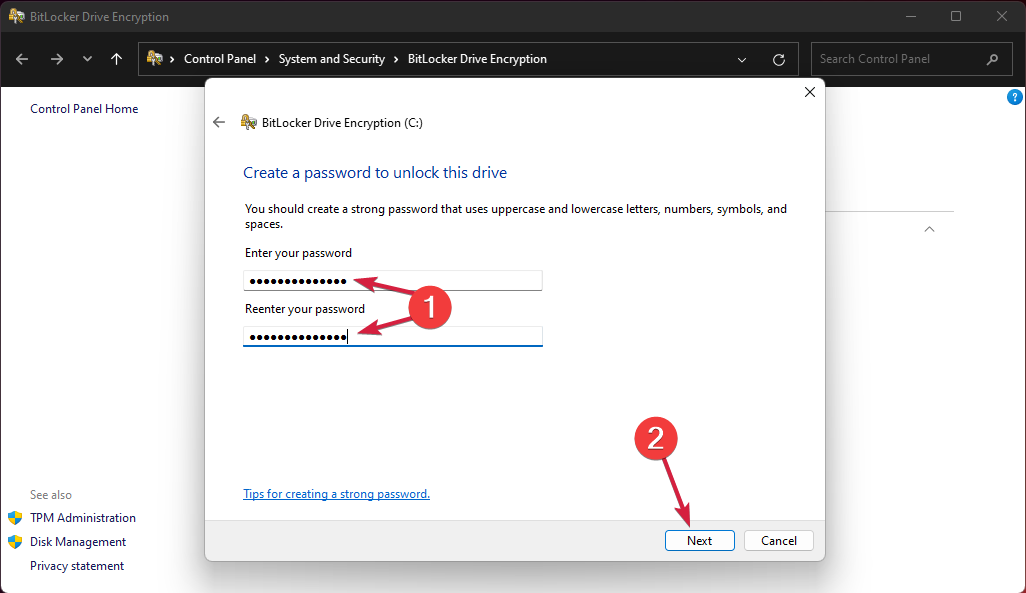
Task: Click the TPM Administration shield icon
Action: [17, 517]
